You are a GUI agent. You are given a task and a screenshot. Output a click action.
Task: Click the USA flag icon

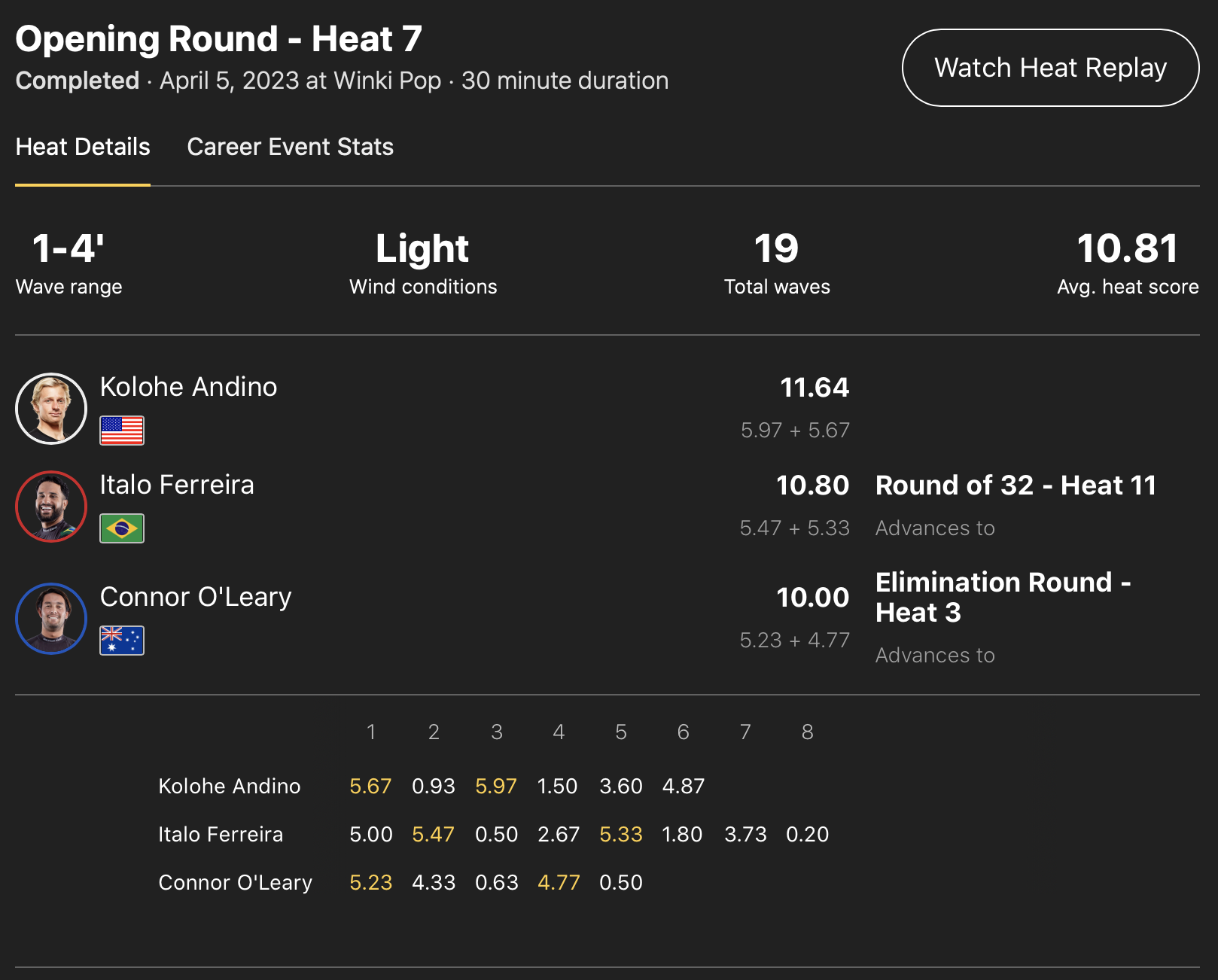[122, 431]
